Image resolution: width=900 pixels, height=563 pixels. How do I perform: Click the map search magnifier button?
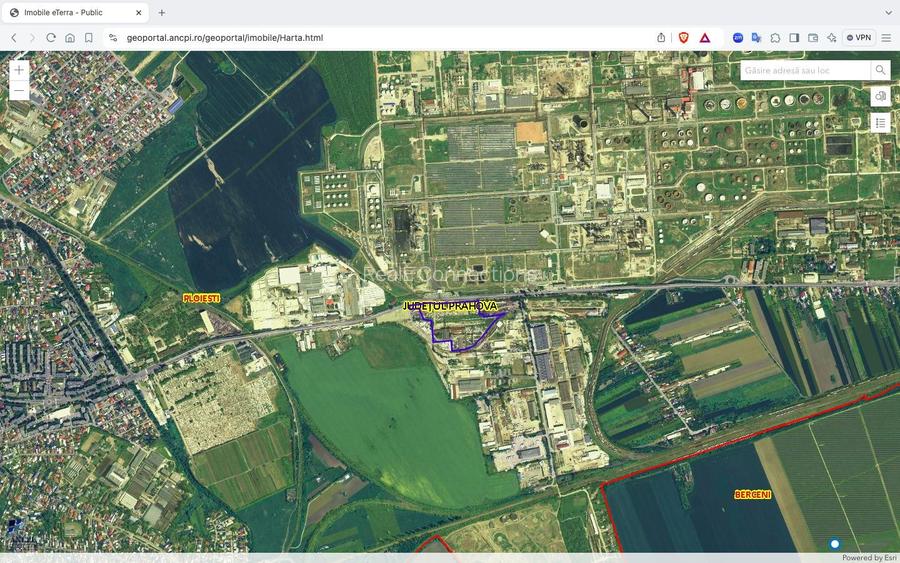click(x=880, y=70)
